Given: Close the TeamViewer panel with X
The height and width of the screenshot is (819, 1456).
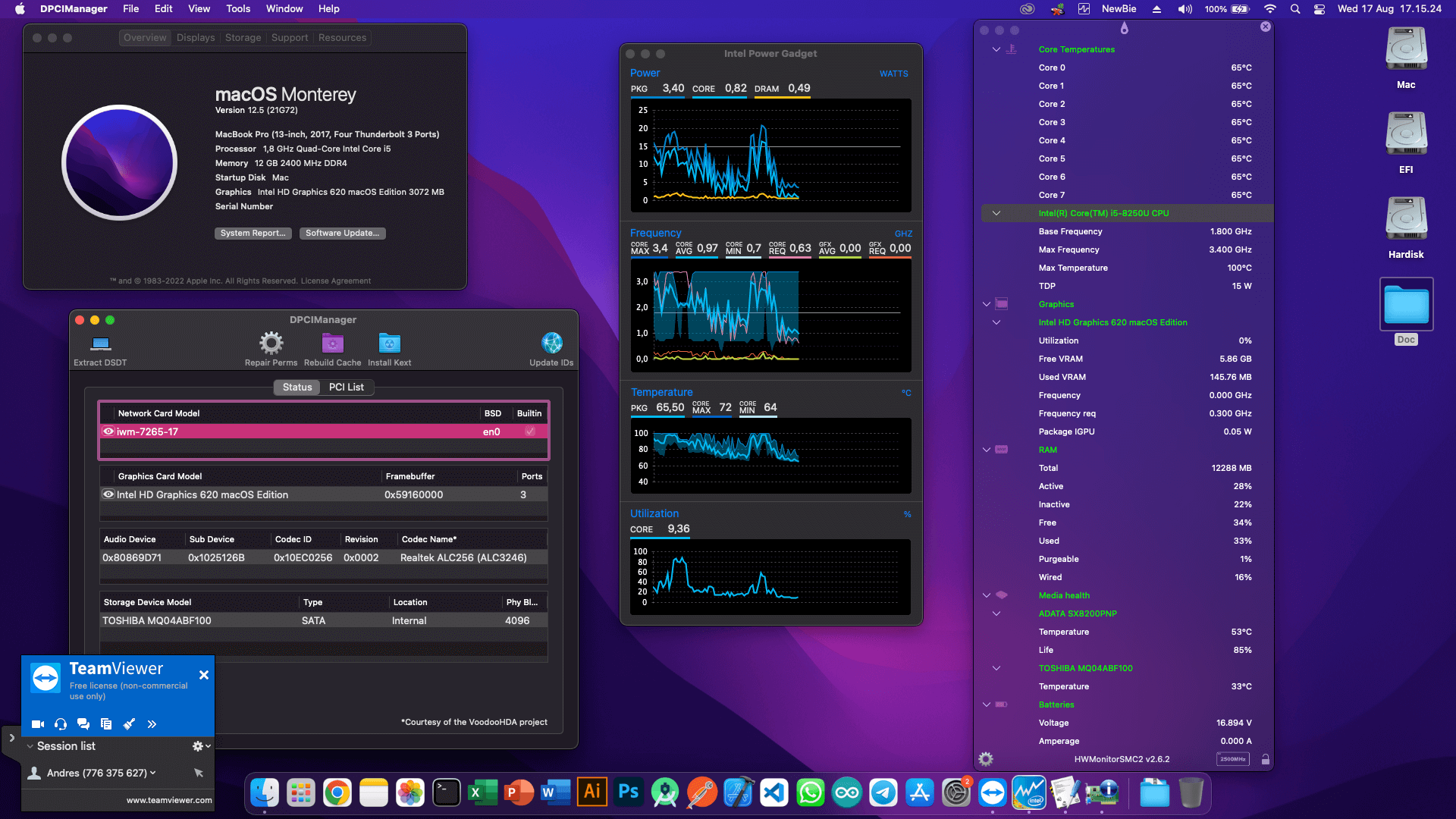Looking at the screenshot, I should pyautogui.click(x=204, y=675).
